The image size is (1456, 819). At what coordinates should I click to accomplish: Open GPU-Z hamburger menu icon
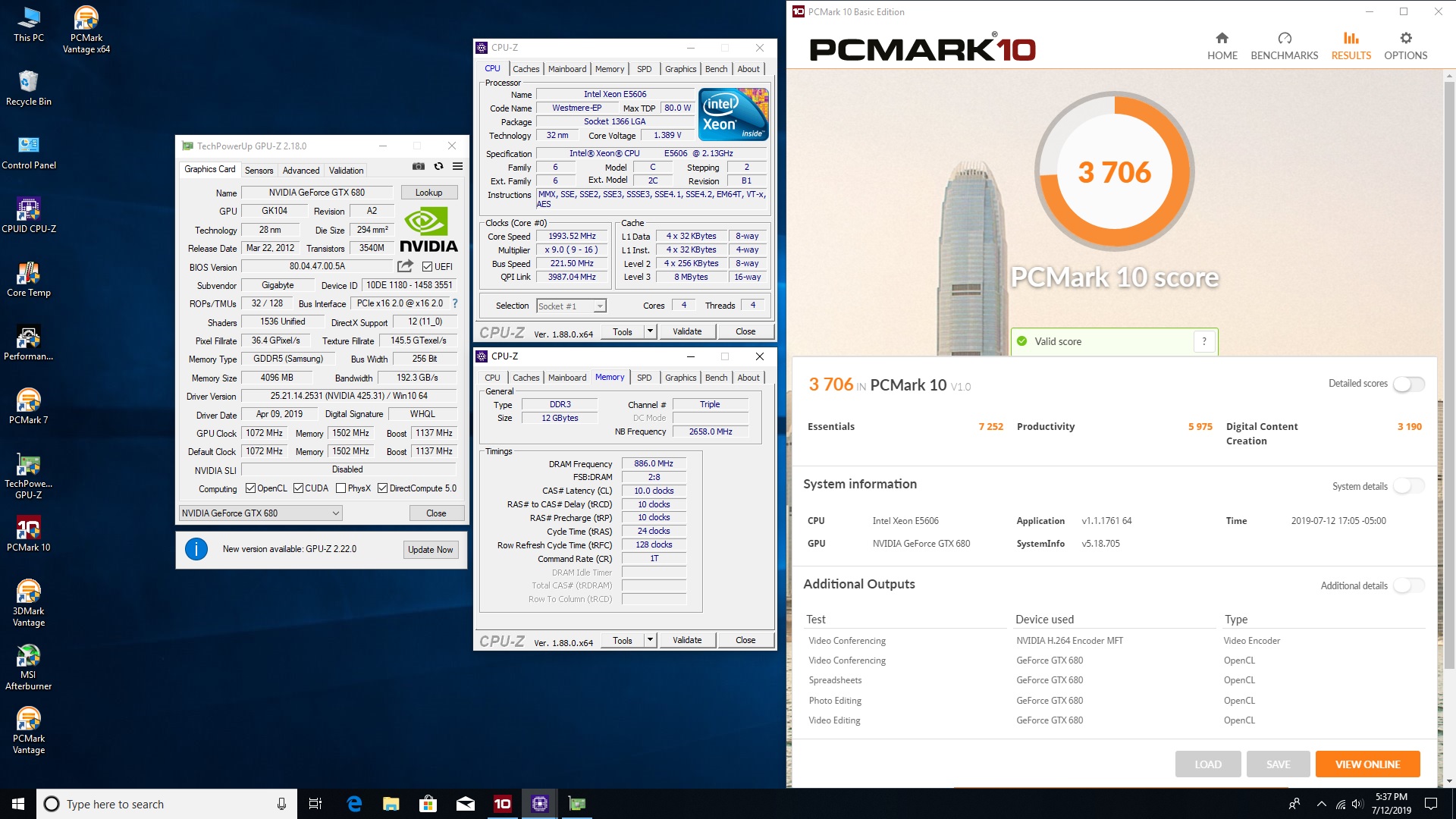pyautogui.click(x=458, y=166)
